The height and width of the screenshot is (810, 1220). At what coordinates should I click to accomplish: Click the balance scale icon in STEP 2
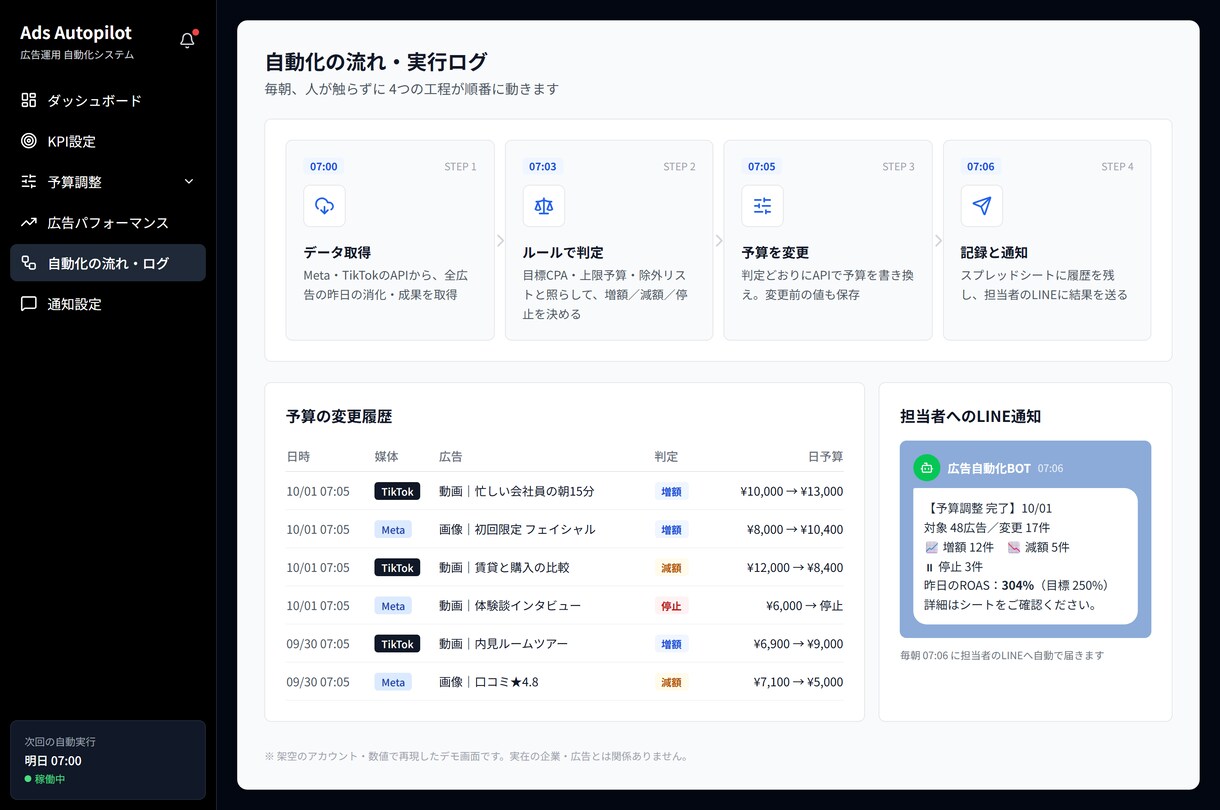[x=544, y=206]
